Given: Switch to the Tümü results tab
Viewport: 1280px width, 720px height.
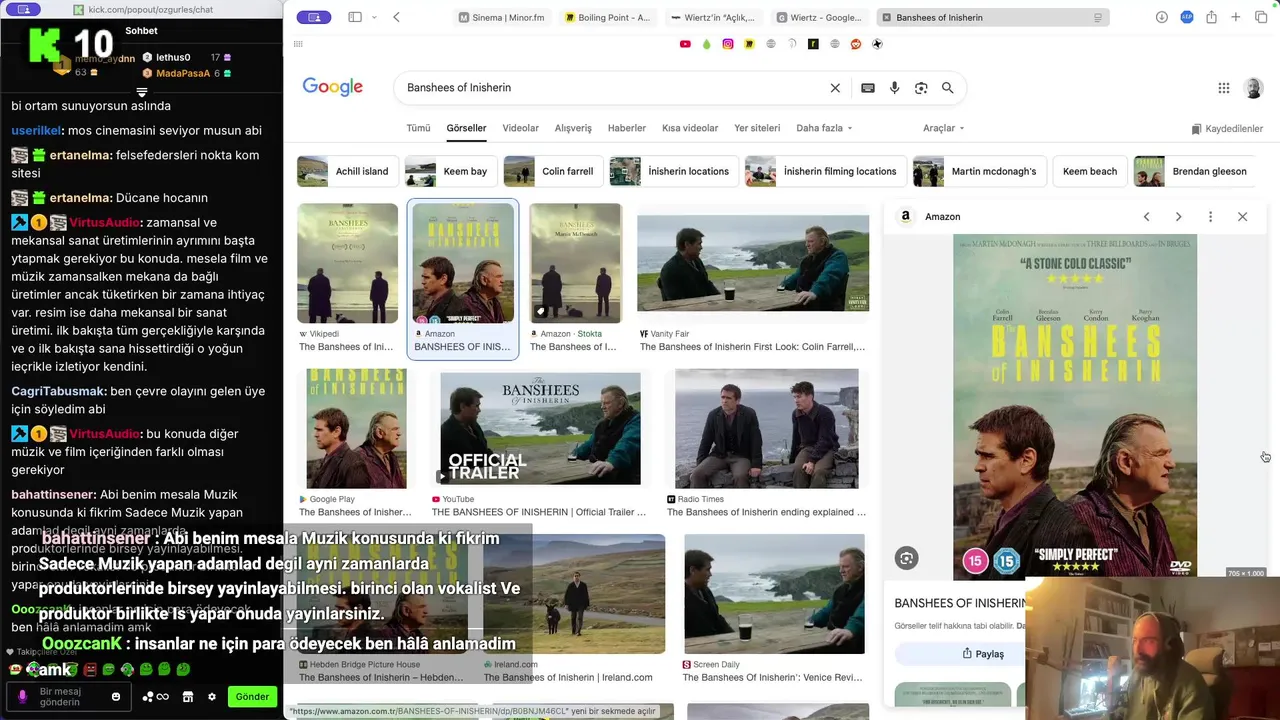Looking at the screenshot, I should [418, 128].
